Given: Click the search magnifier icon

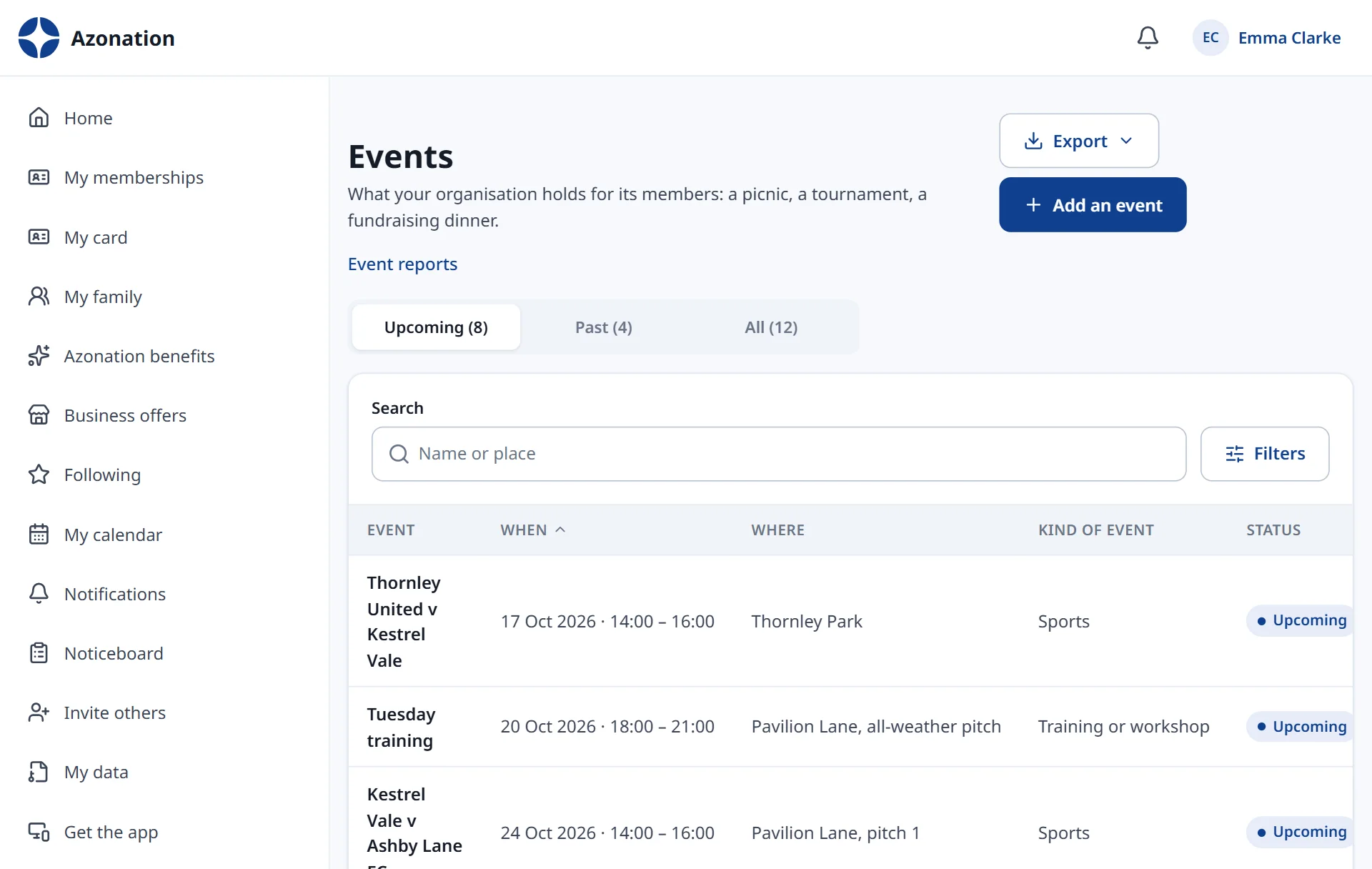Looking at the screenshot, I should pos(399,454).
